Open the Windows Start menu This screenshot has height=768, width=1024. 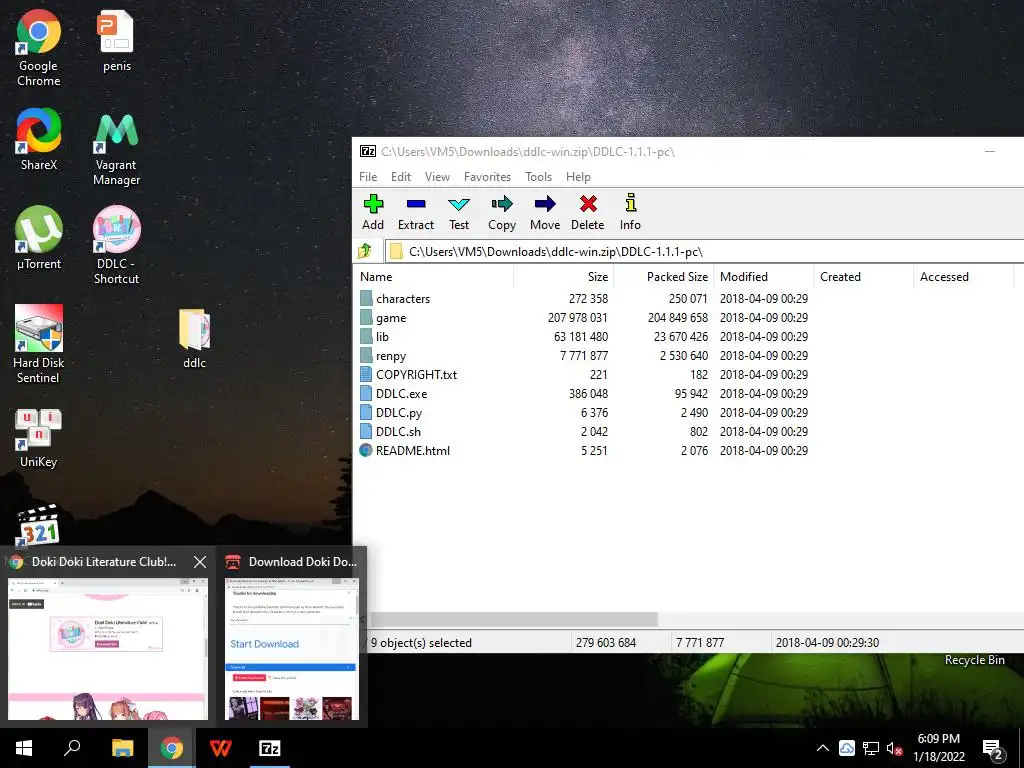[24, 748]
